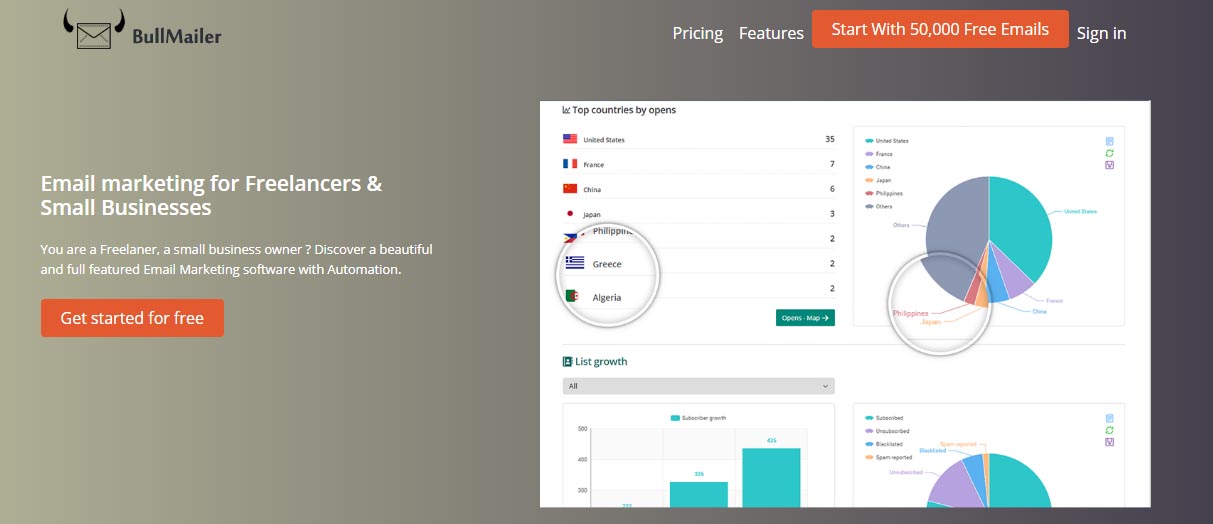Viewport: 1213px width, 524px height.
Task: Click the Greece flag icon
Action: [575, 263]
